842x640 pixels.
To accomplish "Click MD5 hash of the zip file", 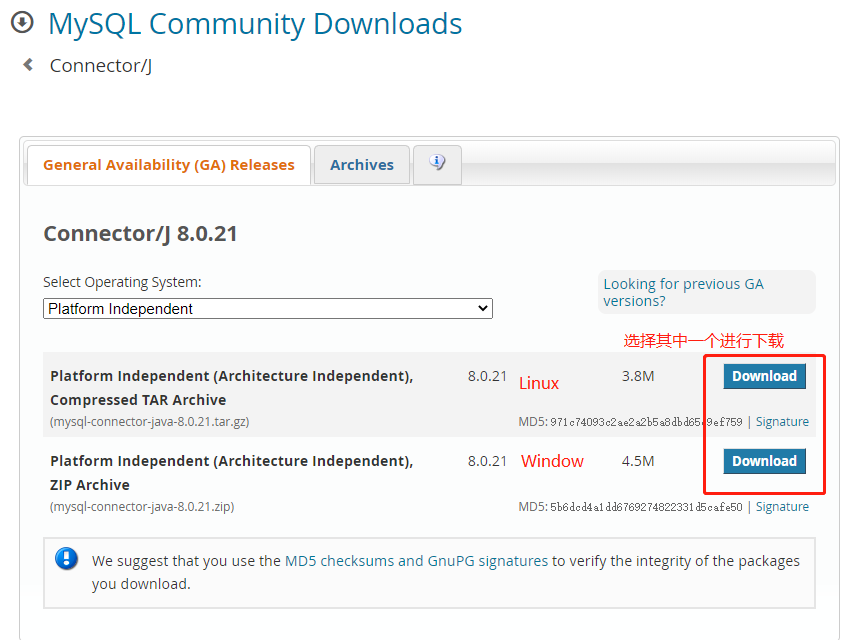I will [x=646, y=507].
